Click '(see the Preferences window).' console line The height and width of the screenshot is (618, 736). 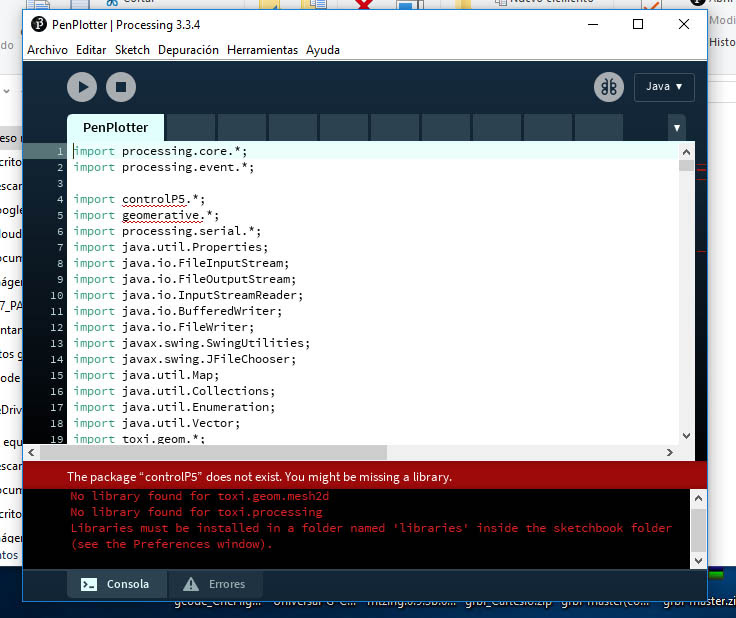(x=171, y=544)
